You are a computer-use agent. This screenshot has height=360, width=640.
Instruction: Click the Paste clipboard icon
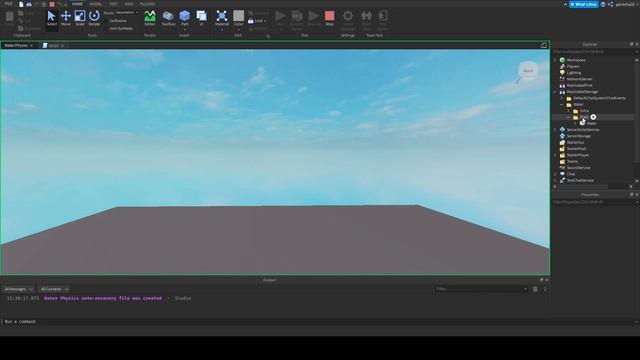click(x=9, y=18)
